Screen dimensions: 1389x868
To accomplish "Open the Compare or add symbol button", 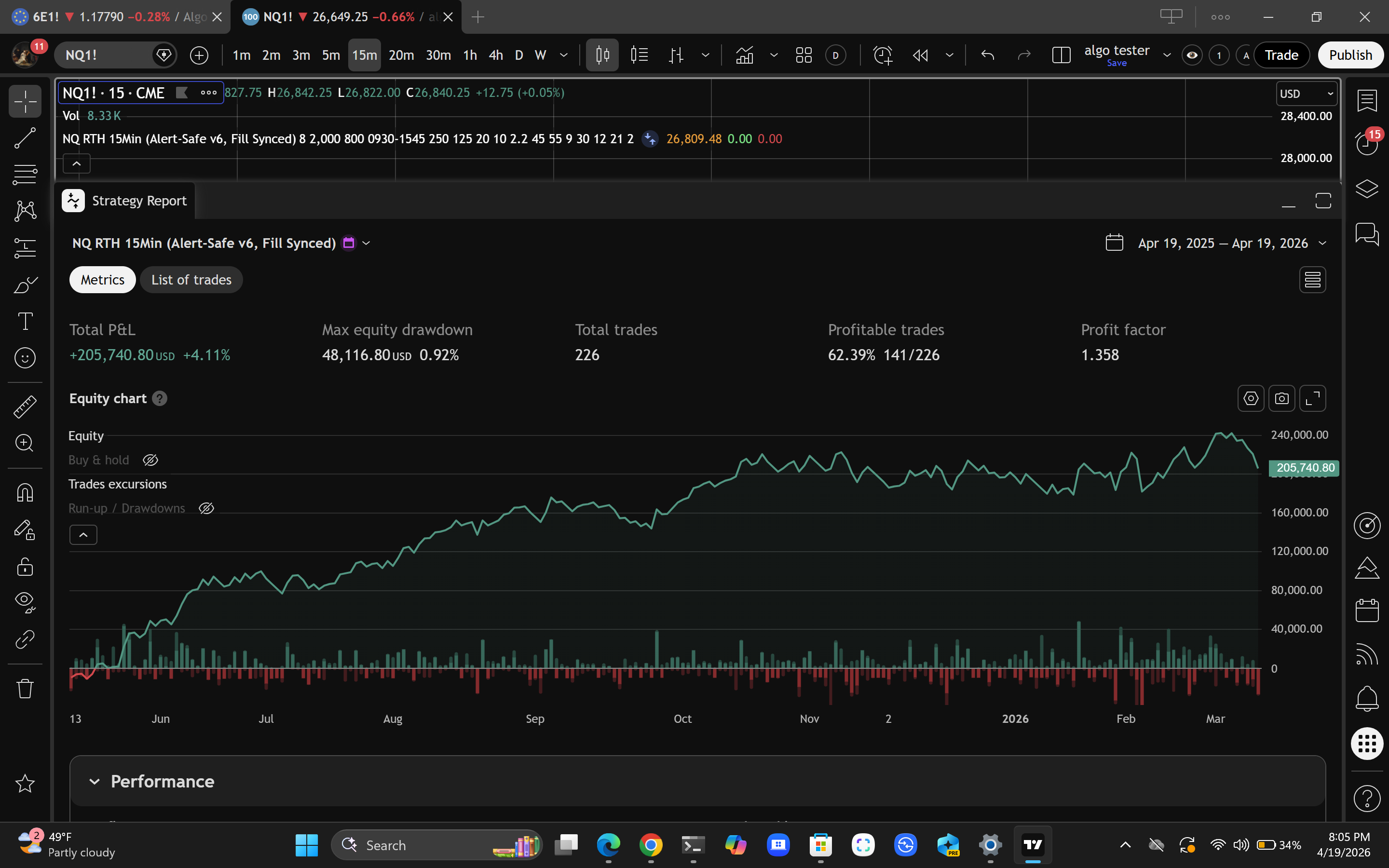I will (199, 55).
